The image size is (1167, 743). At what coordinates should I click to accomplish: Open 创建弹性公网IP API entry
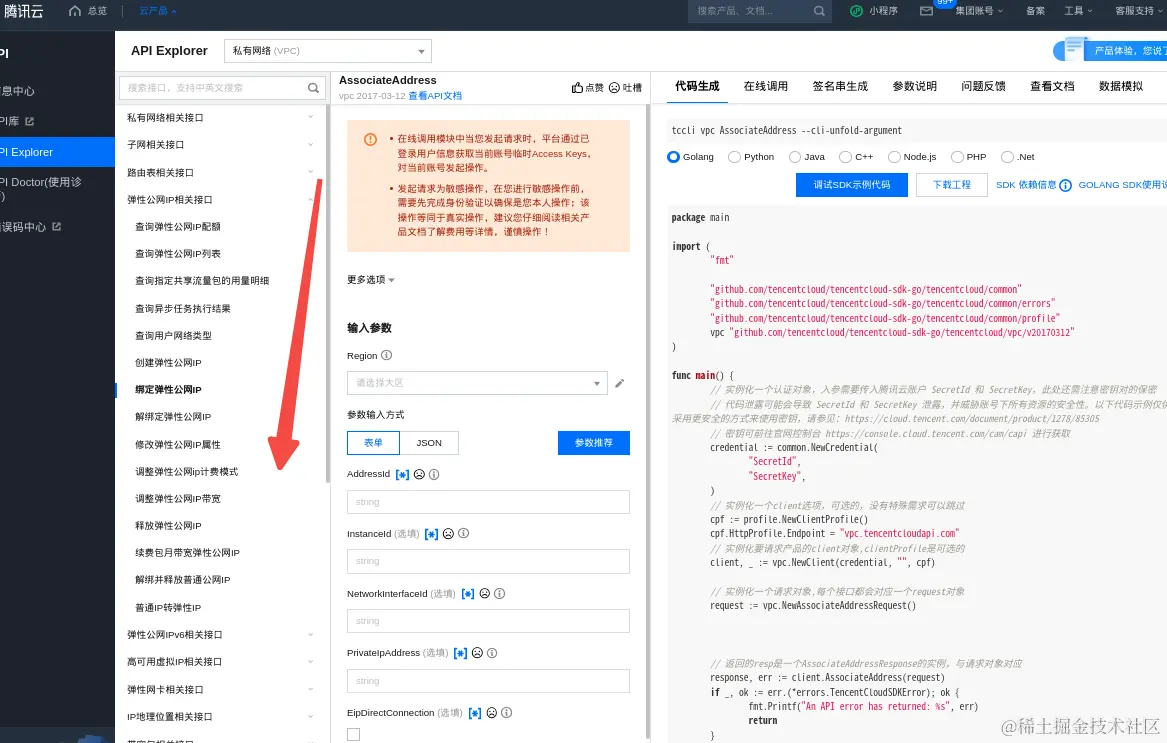(168, 363)
